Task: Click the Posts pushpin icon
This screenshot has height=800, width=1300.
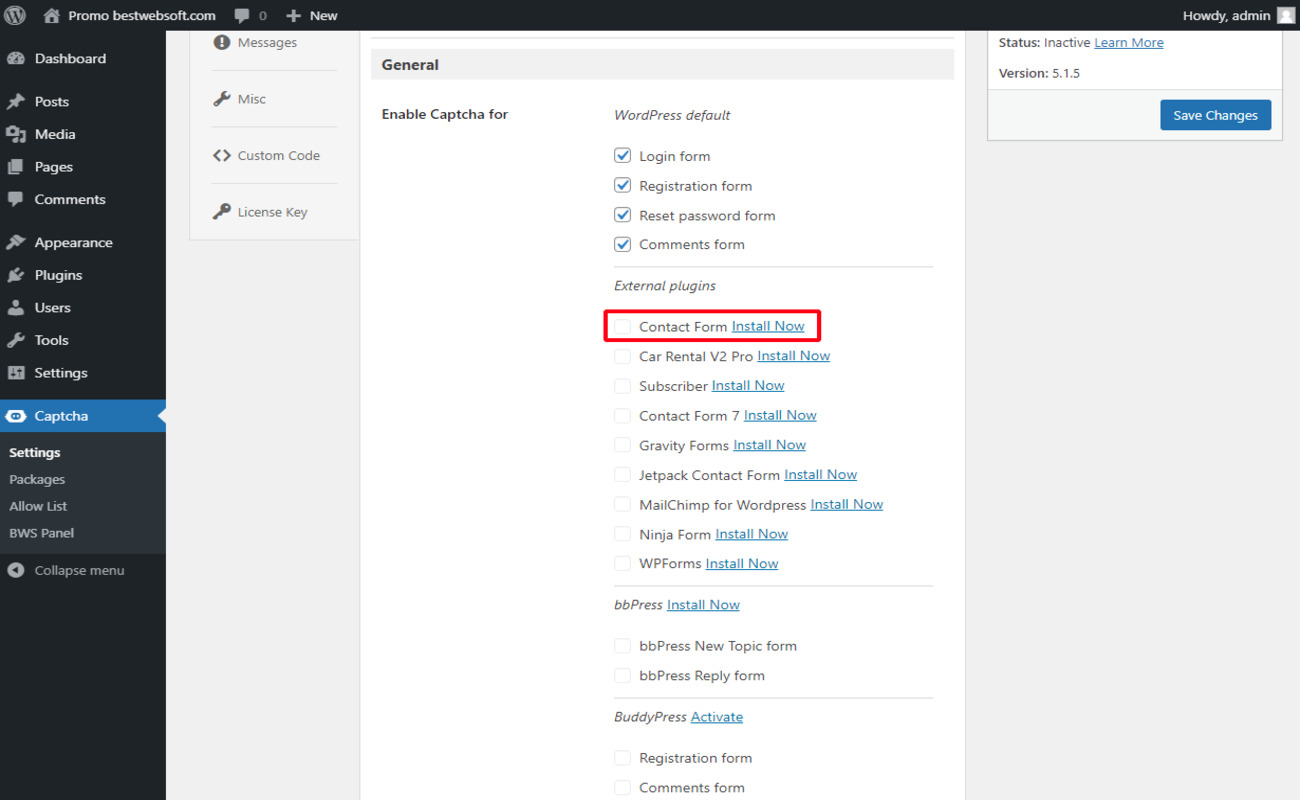Action: [16, 102]
